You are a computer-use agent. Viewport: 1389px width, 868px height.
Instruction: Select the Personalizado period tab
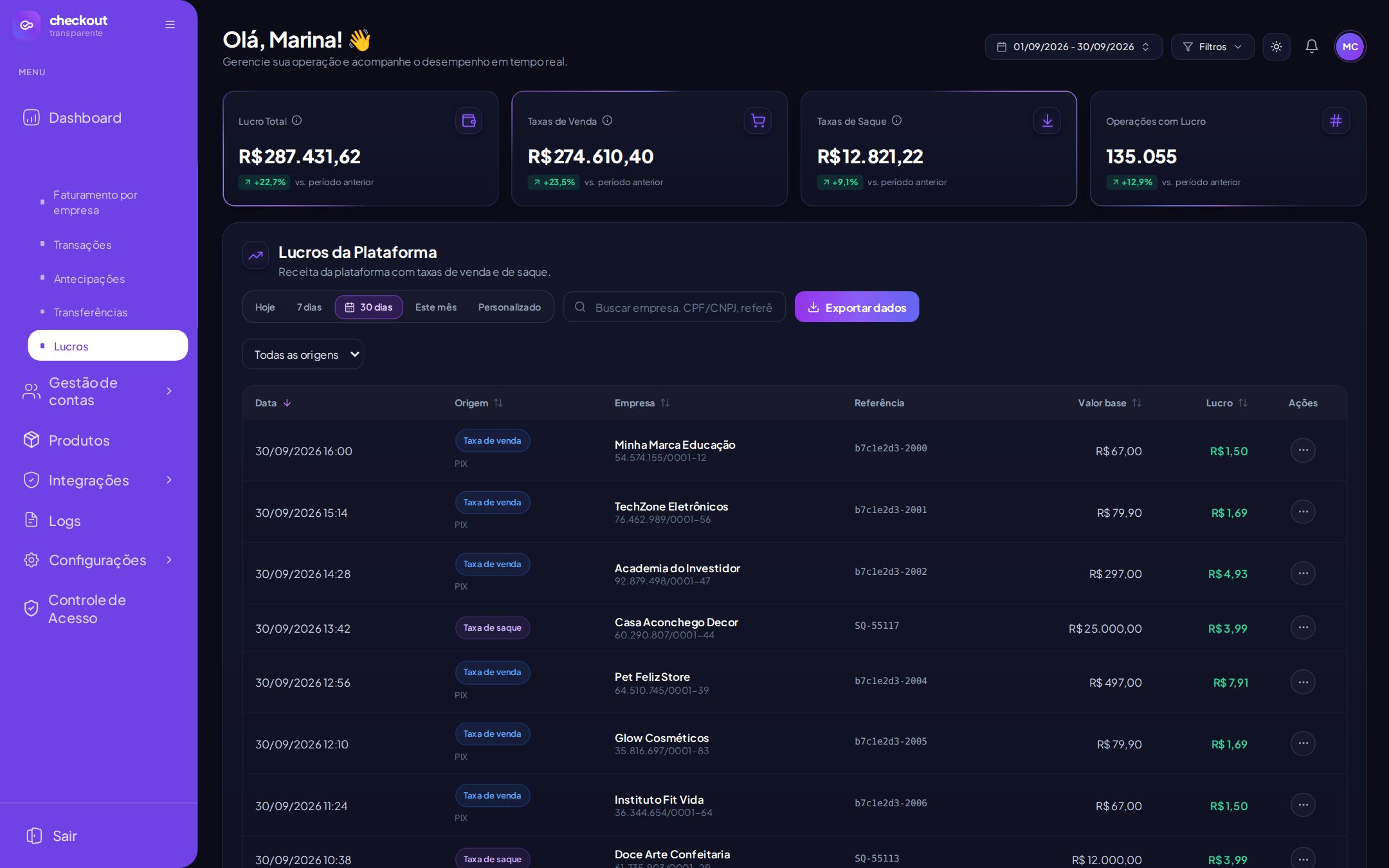509,307
